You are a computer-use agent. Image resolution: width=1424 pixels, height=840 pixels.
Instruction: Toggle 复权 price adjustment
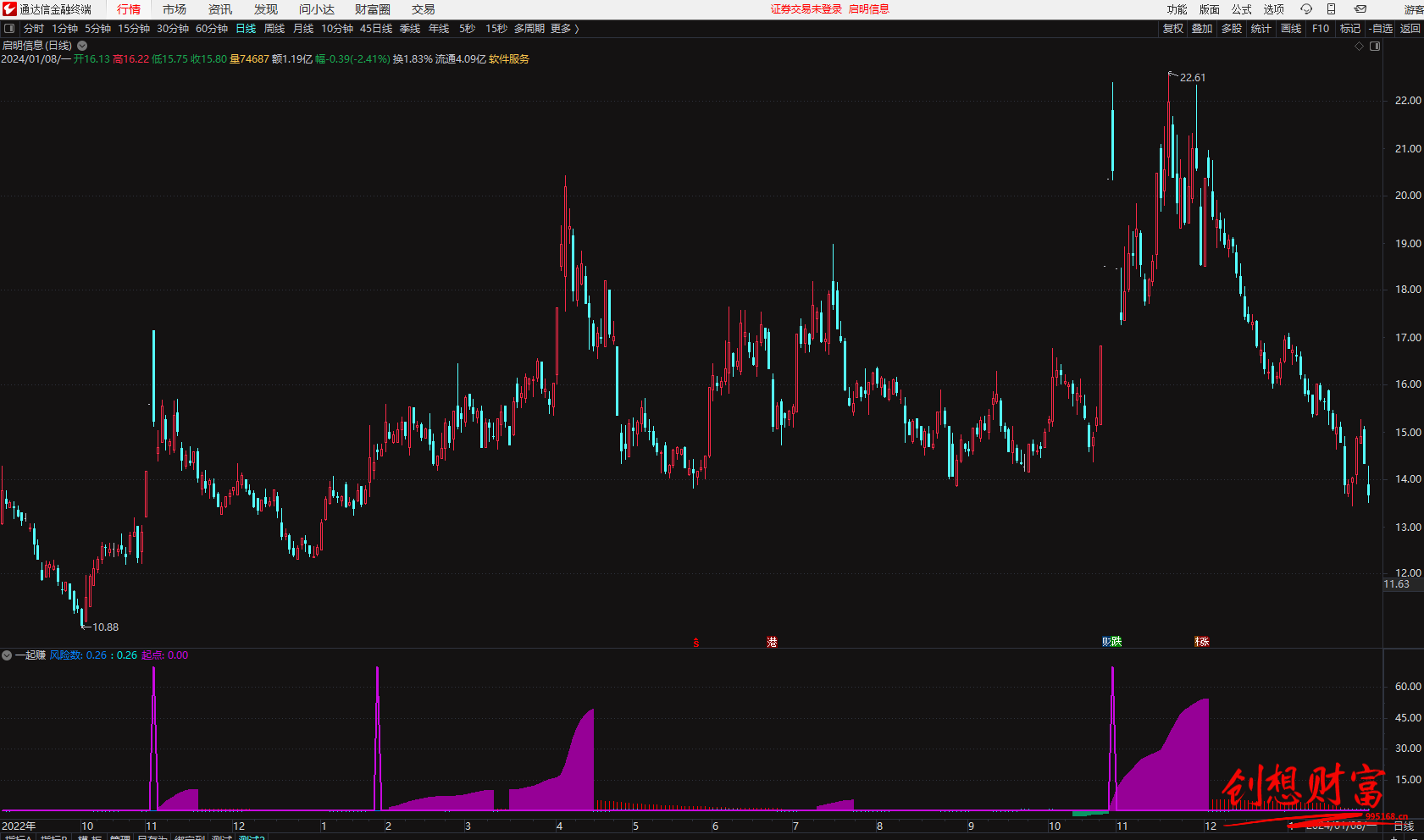[1172, 29]
